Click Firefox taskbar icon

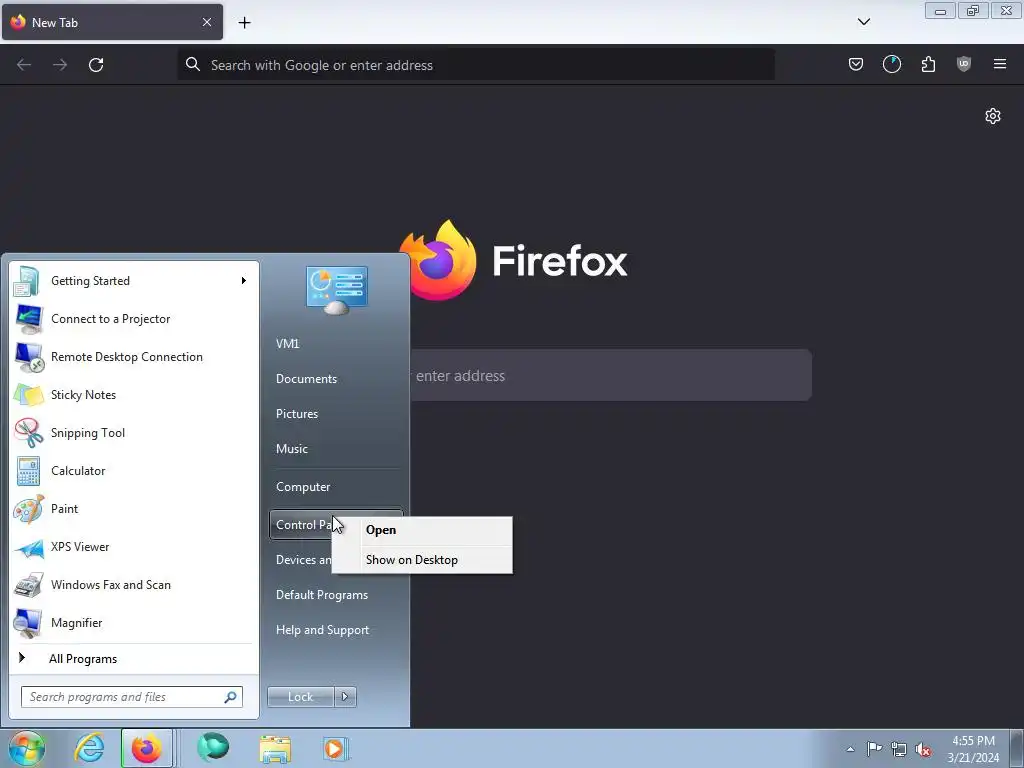[x=147, y=748]
